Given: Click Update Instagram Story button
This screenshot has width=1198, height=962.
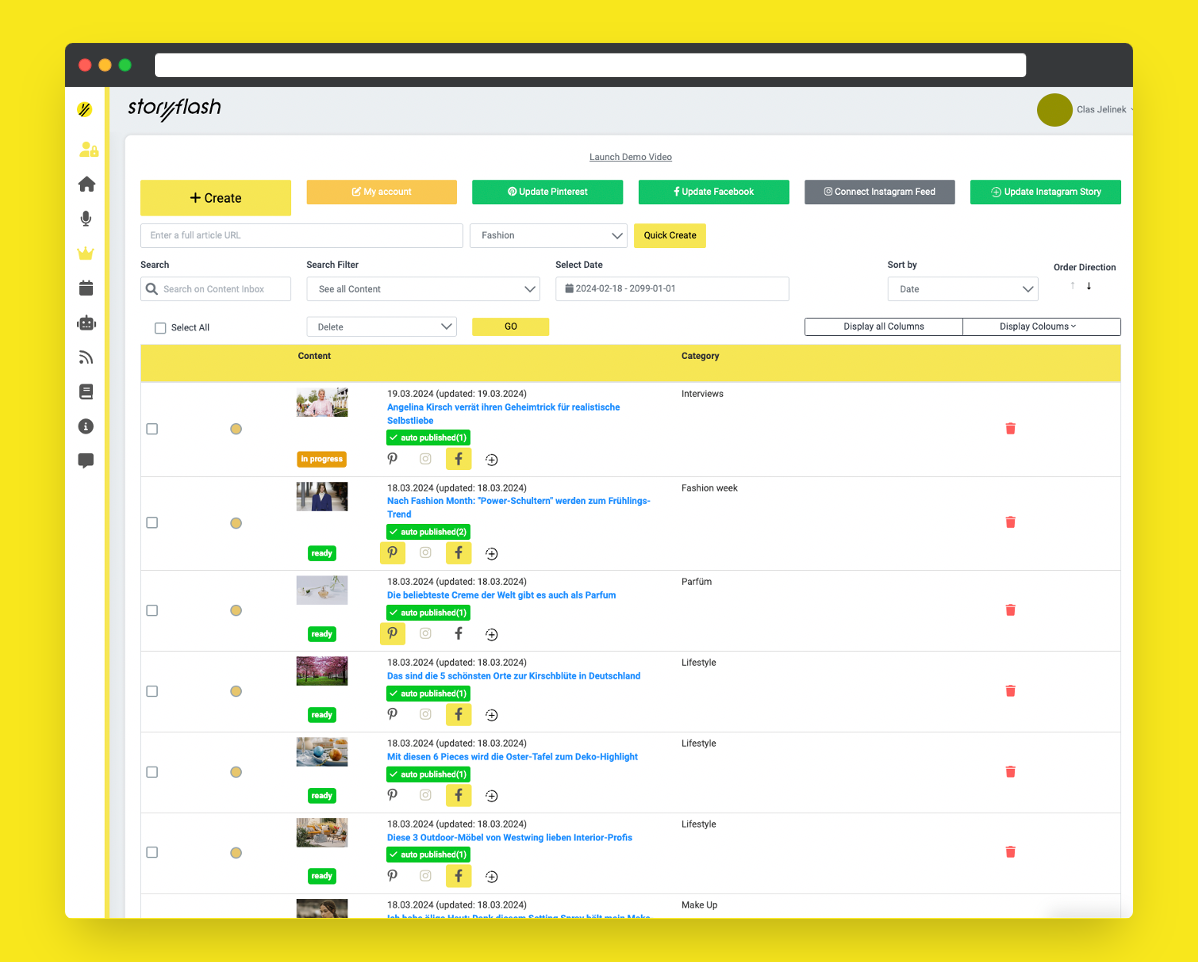Looking at the screenshot, I should tap(1045, 192).
